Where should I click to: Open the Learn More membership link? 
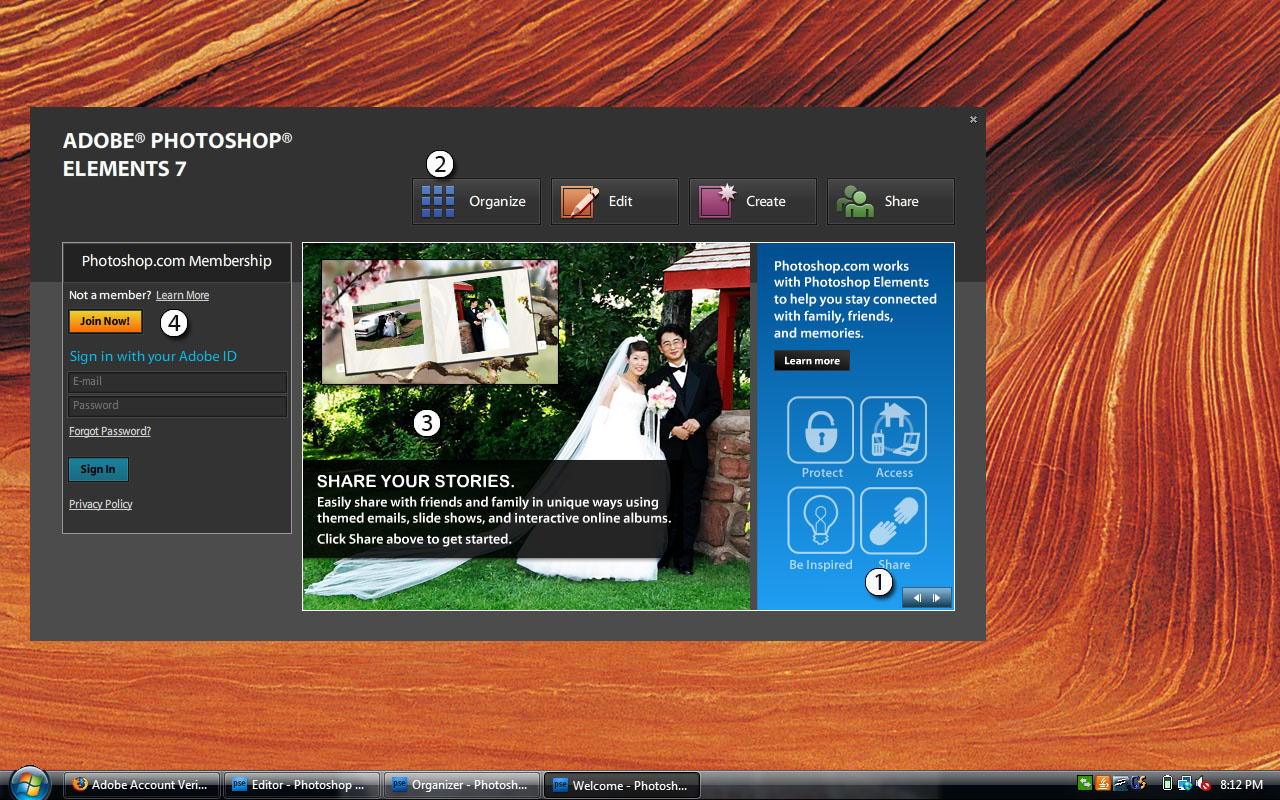coord(182,295)
